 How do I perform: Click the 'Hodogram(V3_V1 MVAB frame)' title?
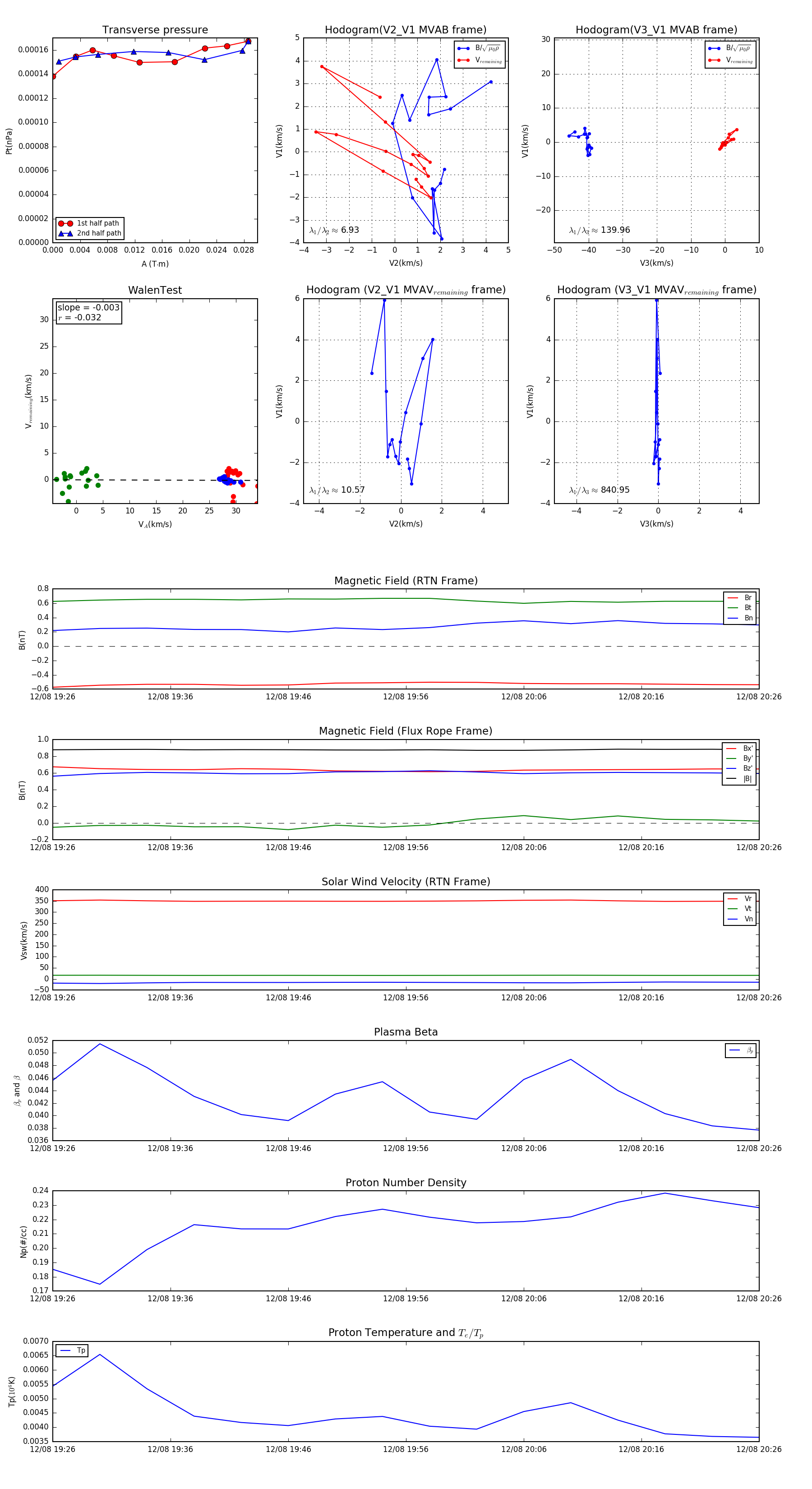pyautogui.click(x=656, y=30)
